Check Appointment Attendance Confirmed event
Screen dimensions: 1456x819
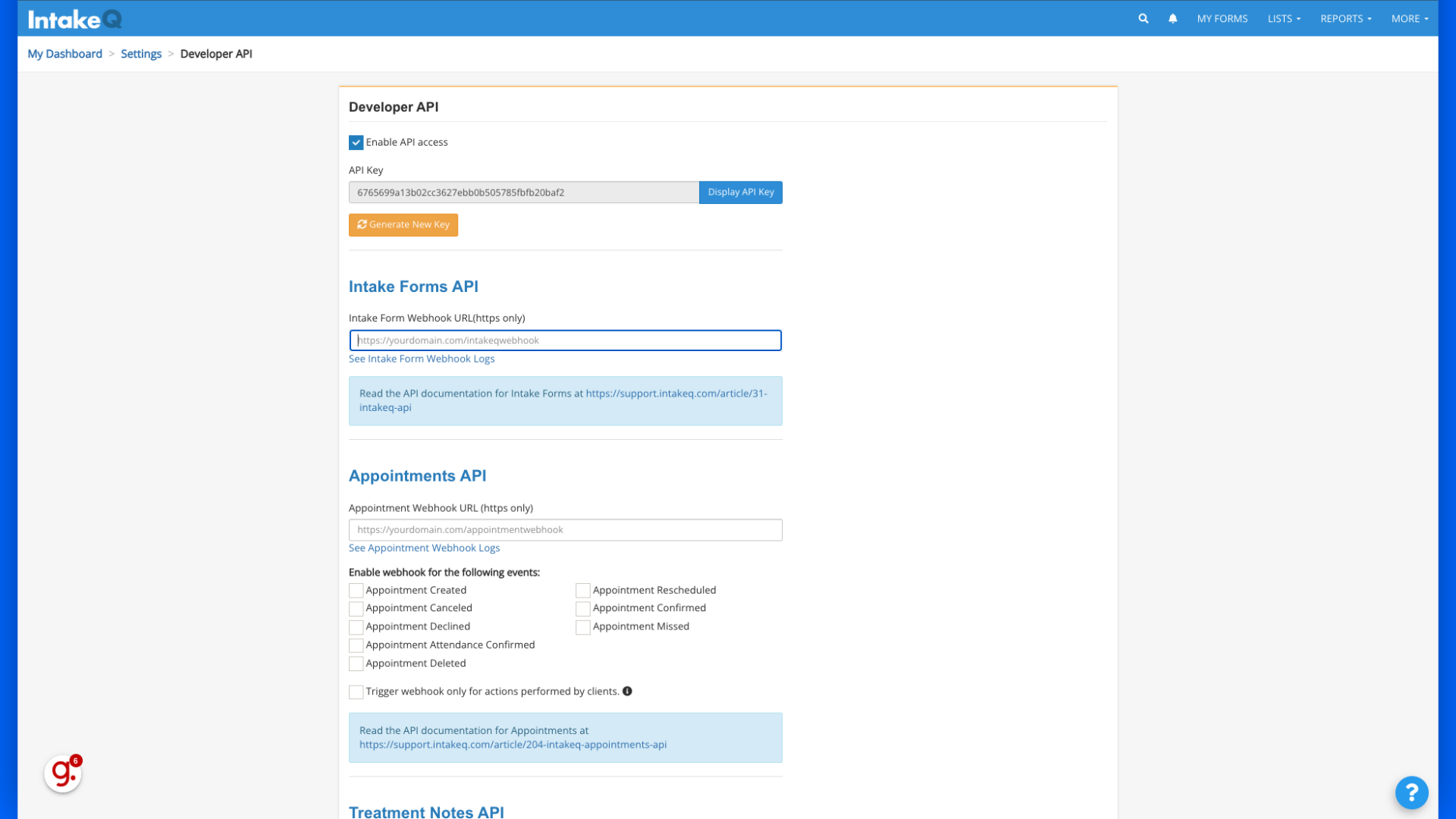[x=356, y=645]
